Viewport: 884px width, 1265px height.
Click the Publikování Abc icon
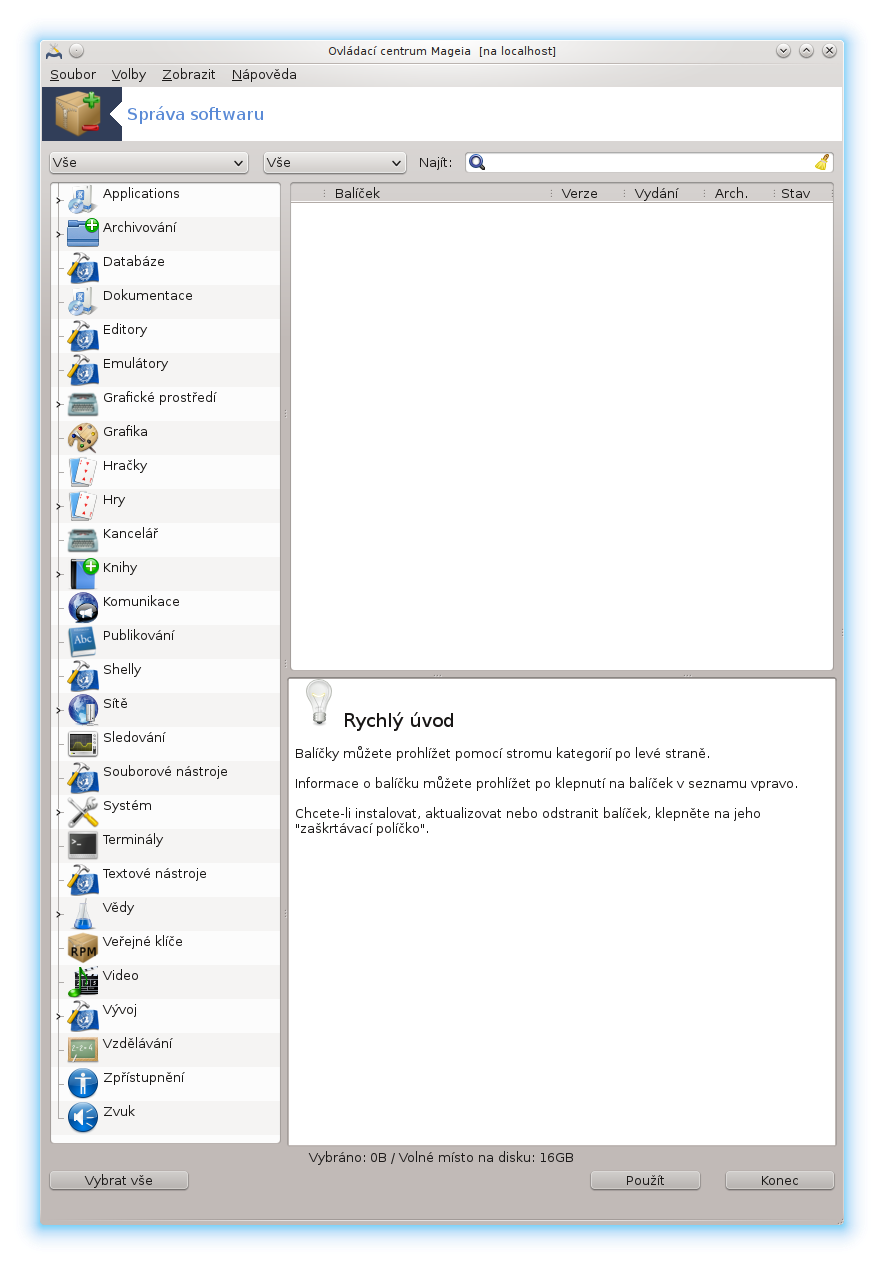click(x=83, y=642)
